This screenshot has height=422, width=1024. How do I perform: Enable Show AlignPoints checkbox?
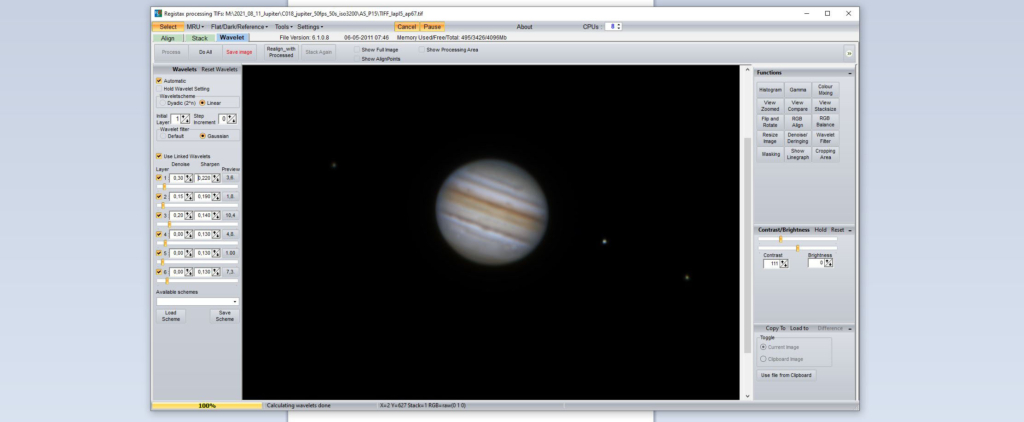pyautogui.click(x=357, y=59)
